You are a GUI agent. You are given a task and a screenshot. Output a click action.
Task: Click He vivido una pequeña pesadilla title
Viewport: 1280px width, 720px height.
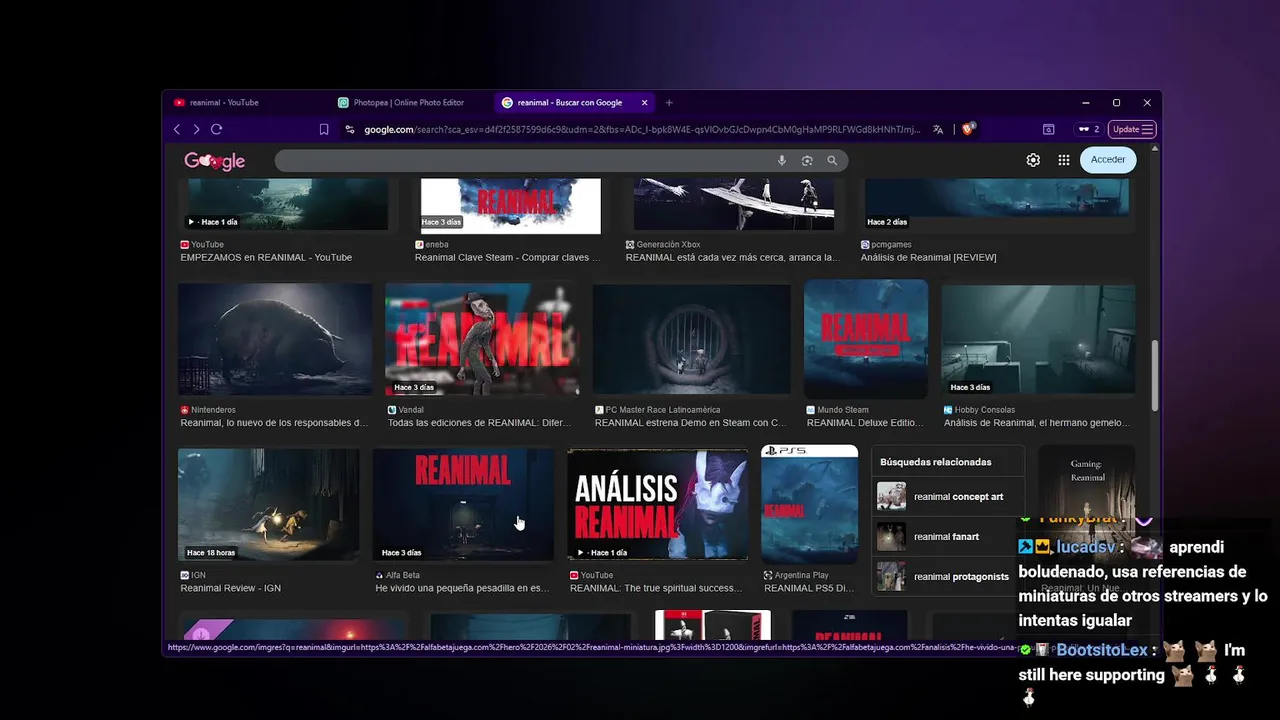click(461, 588)
